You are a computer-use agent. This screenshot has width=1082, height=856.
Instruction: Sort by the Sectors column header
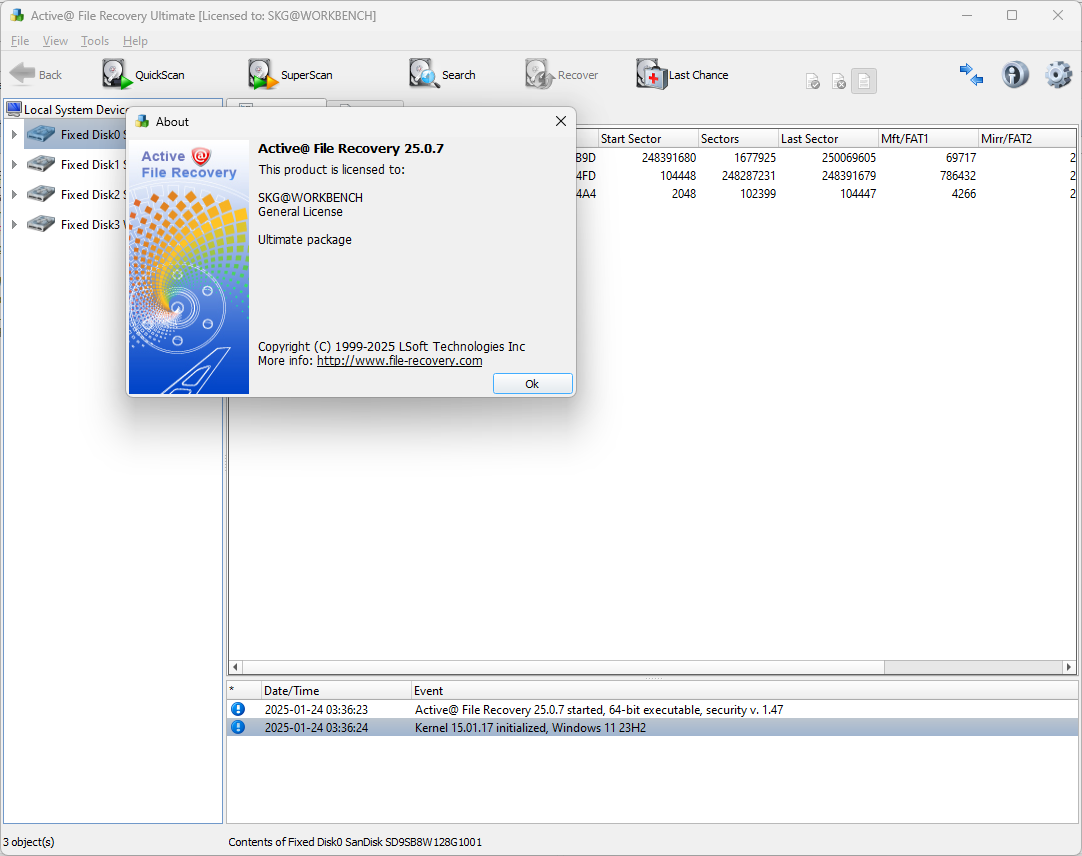(738, 139)
